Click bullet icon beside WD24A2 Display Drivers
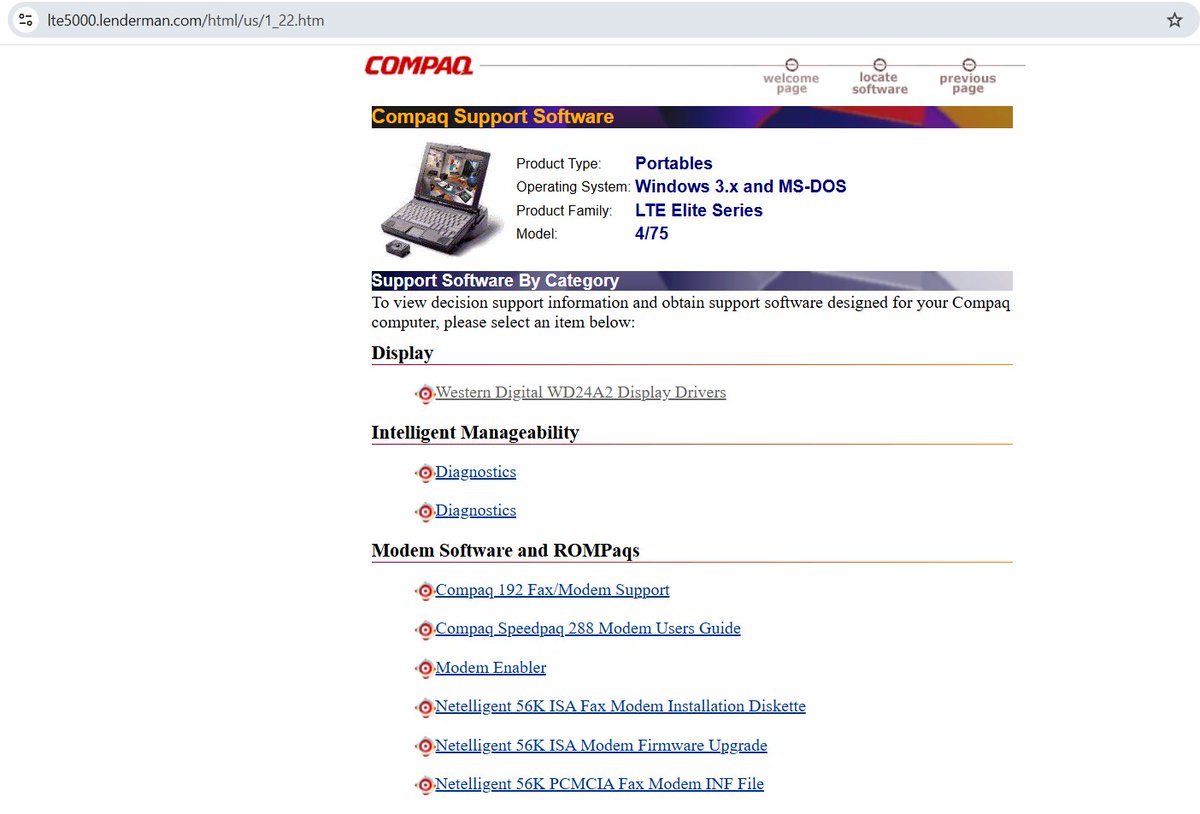 (x=425, y=393)
